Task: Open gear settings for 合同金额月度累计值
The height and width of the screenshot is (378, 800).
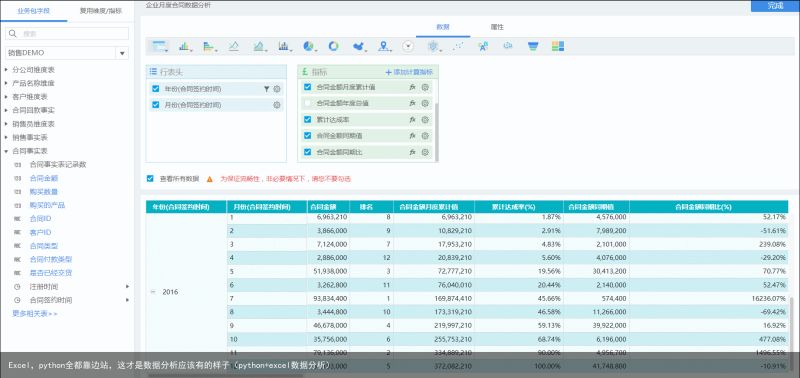Action: [425, 87]
